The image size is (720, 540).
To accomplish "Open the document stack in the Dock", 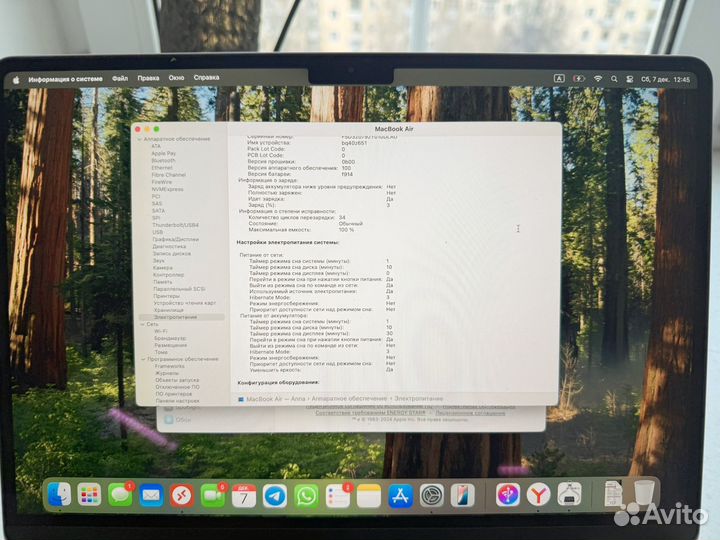I will tap(613, 493).
